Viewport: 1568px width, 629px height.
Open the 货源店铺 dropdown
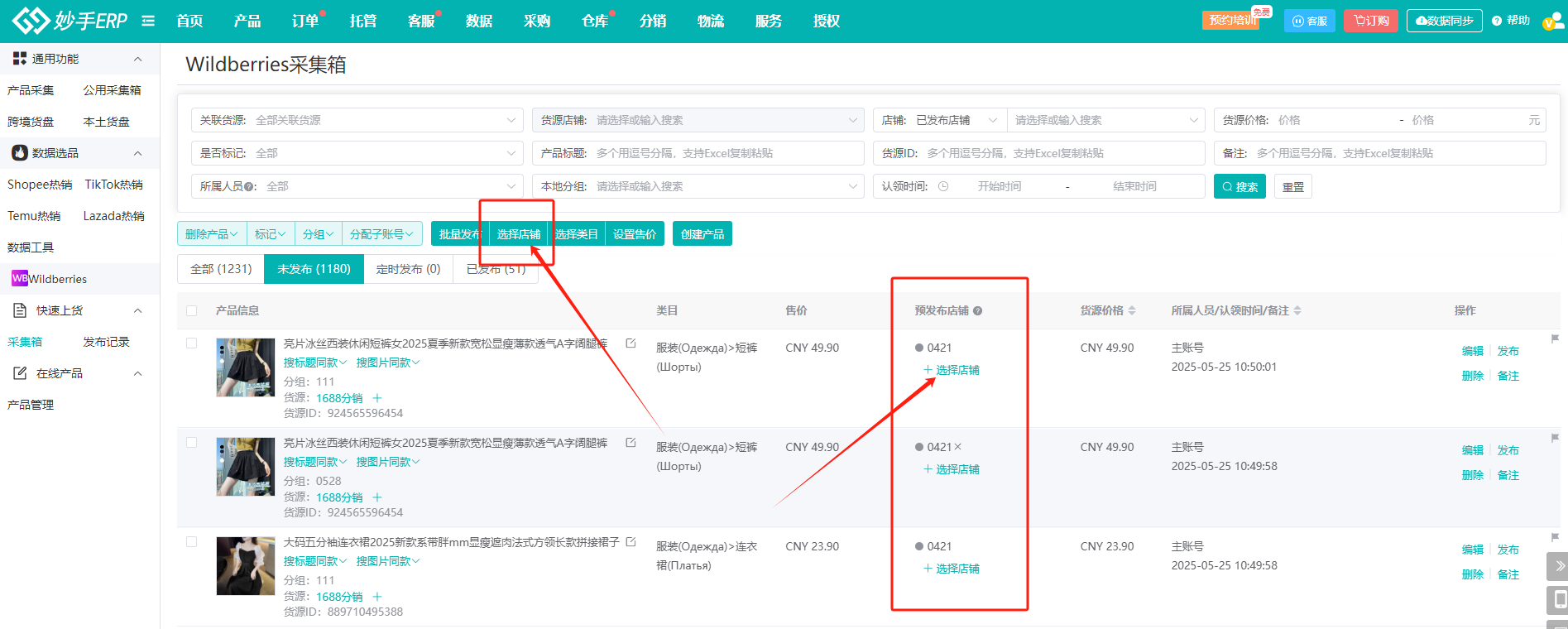click(x=698, y=120)
